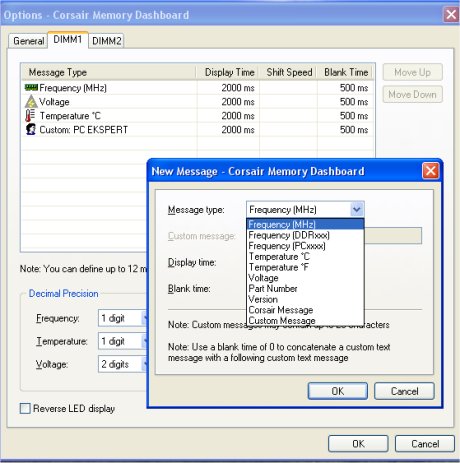The height and width of the screenshot is (463, 460).
Task: Click Cancel in the New Message dialog
Action: coord(404,391)
